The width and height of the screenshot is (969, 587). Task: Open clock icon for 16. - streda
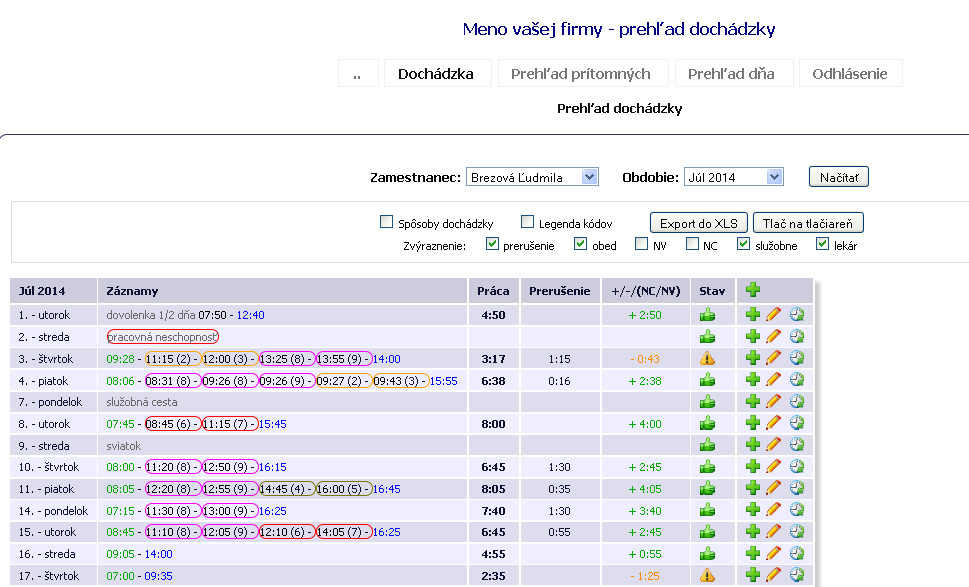click(x=797, y=553)
